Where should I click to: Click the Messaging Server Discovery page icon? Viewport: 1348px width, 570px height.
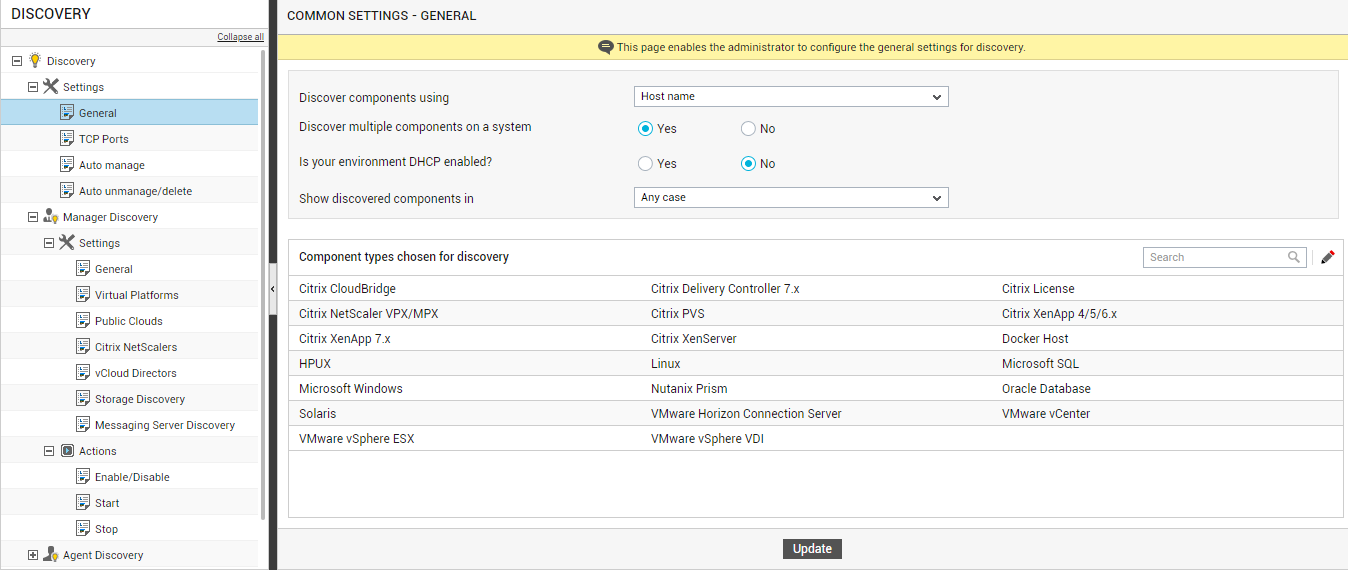click(x=83, y=425)
